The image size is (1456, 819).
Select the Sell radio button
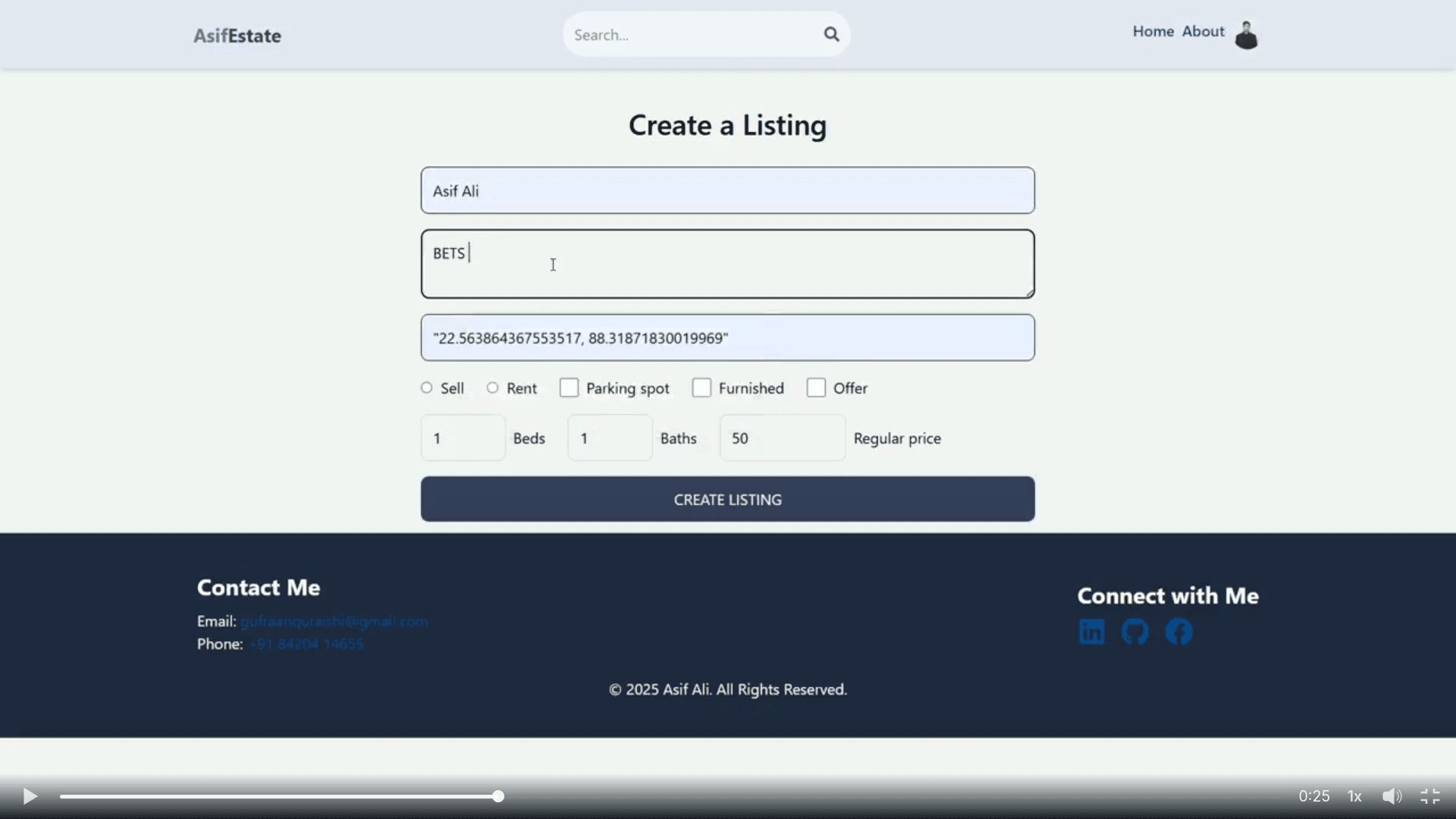[427, 388]
